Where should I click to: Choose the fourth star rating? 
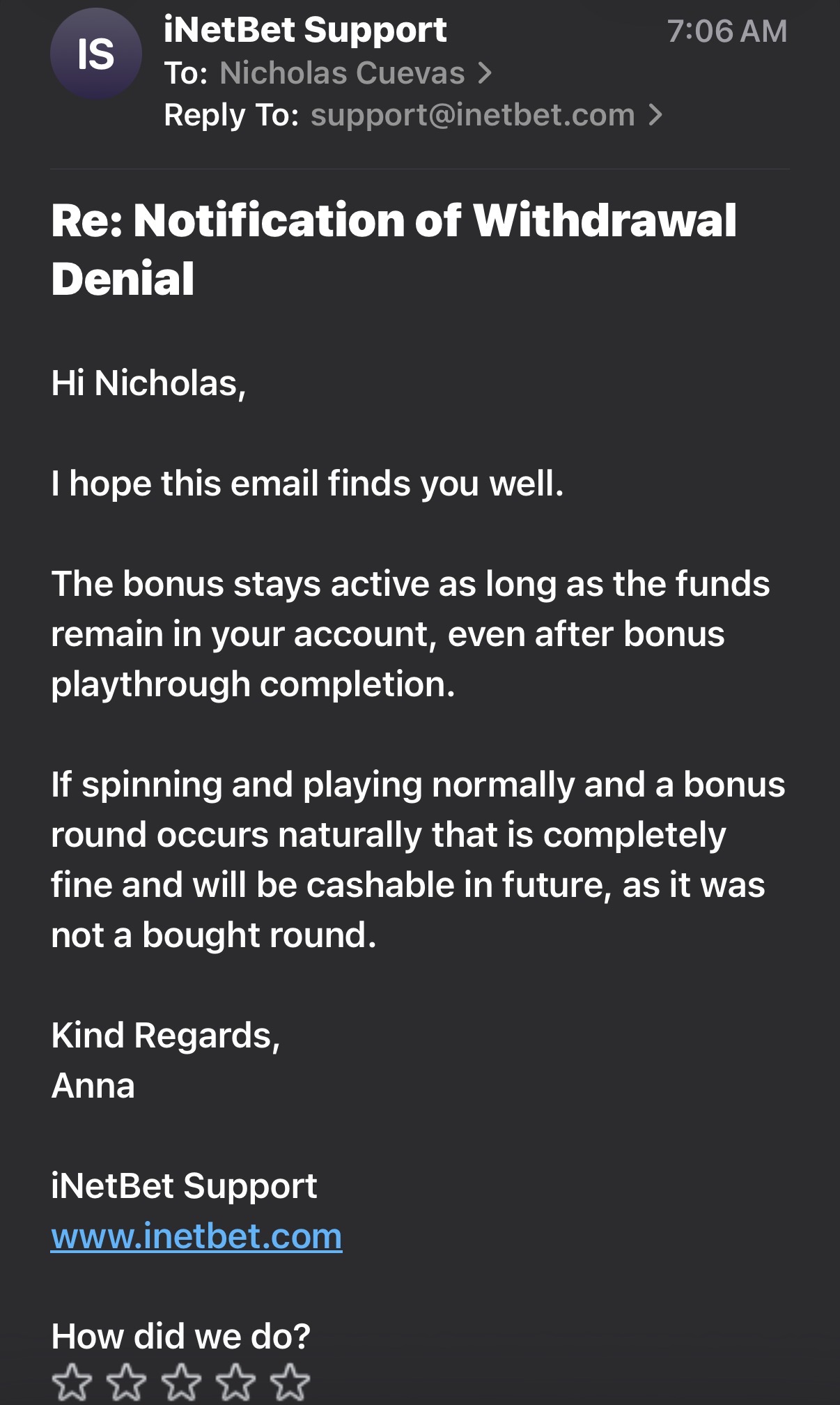pyautogui.click(x=235, y=1381)
